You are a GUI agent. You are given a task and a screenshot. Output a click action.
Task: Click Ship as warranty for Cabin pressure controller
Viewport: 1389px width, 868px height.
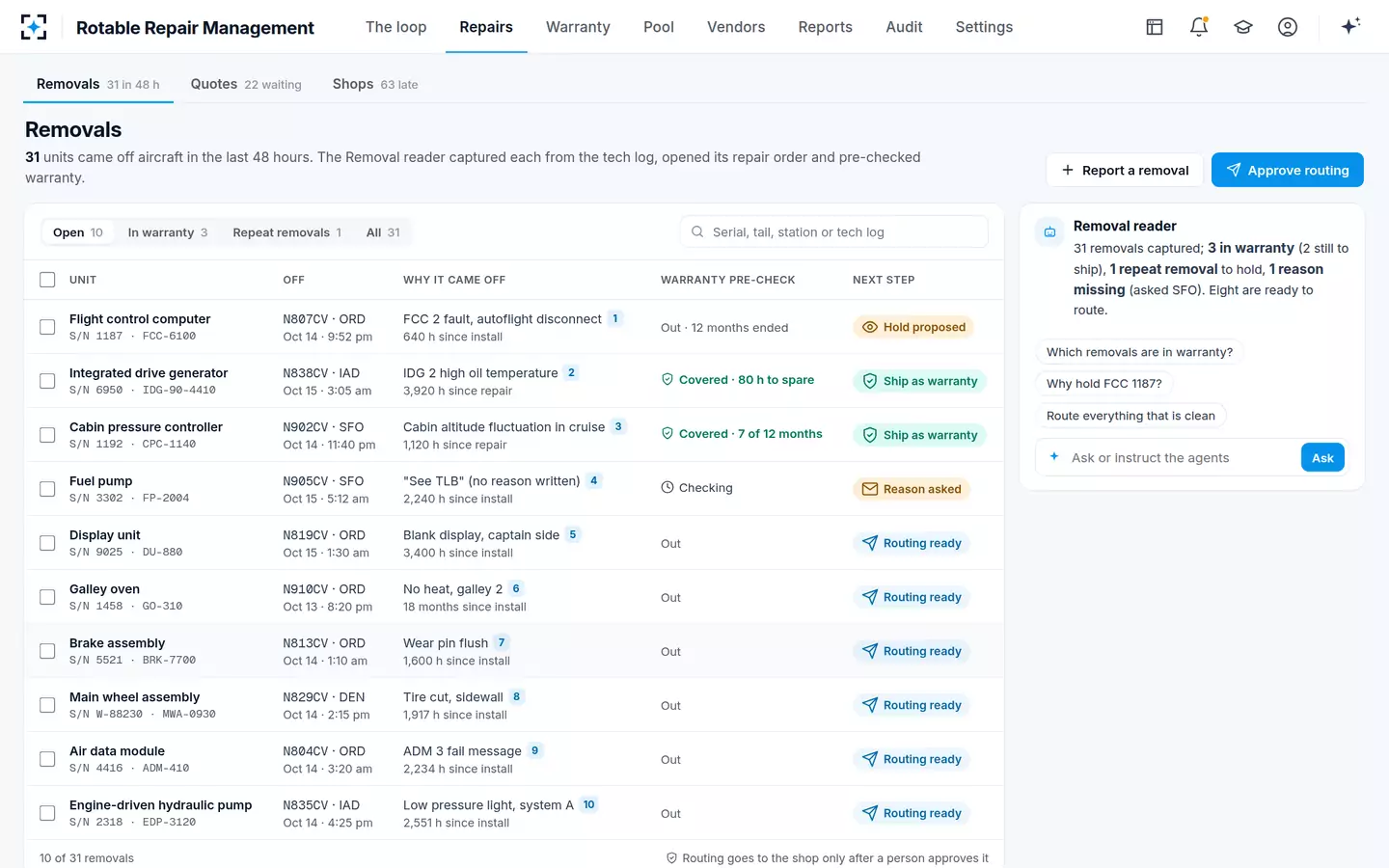coord(920,435)
